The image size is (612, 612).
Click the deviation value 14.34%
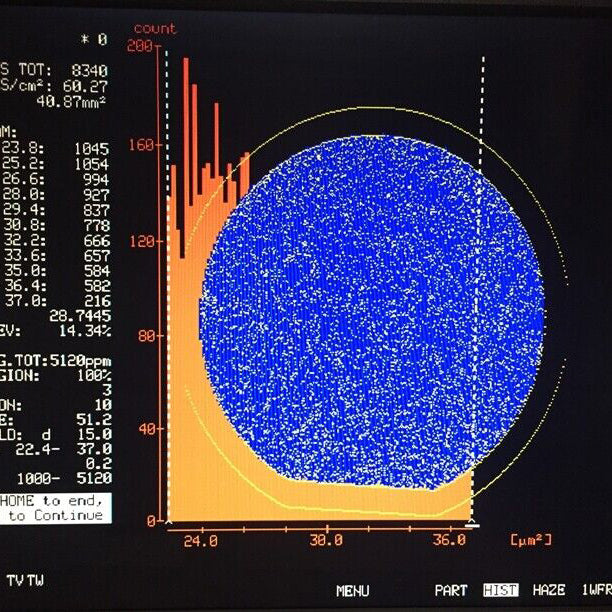click(85, 331)
